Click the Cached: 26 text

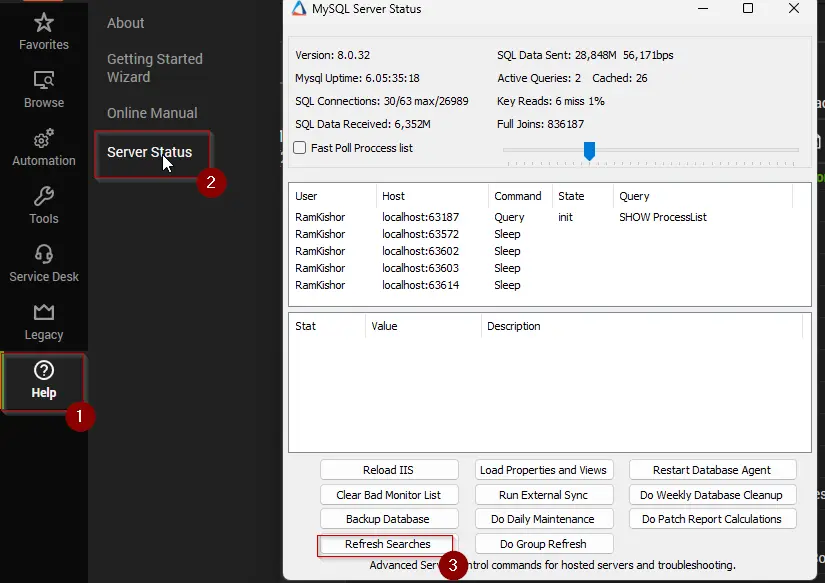(x=620, y=78)
